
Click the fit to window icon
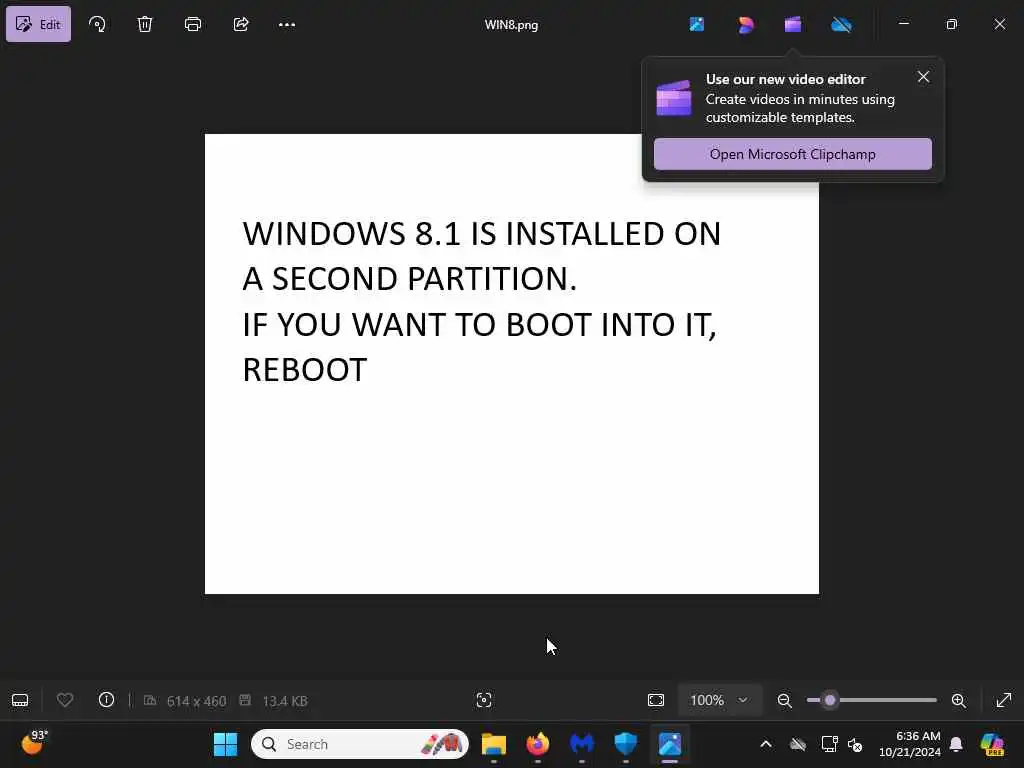point(656,700)
